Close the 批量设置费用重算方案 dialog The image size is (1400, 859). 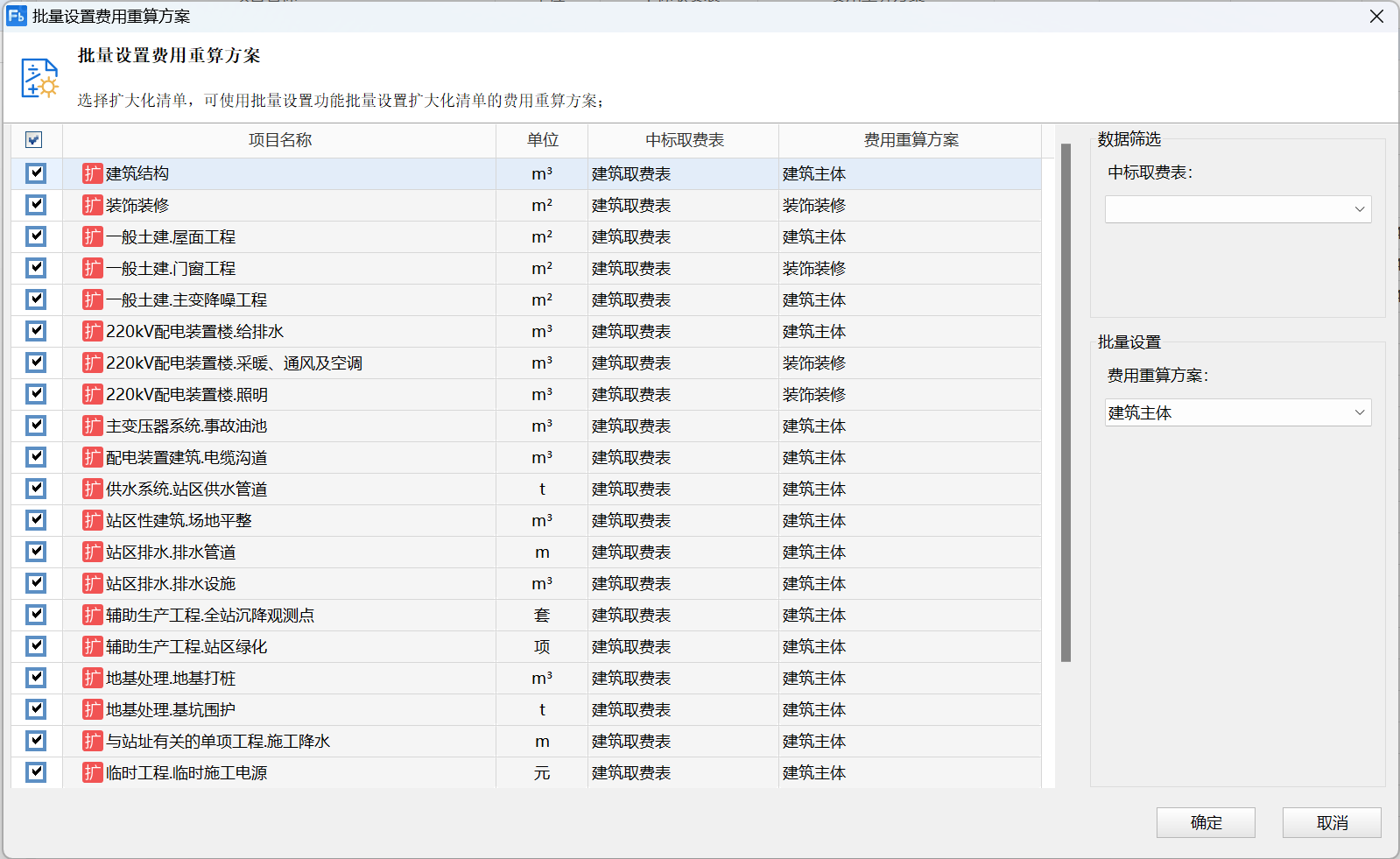[x=1376, y=17]
